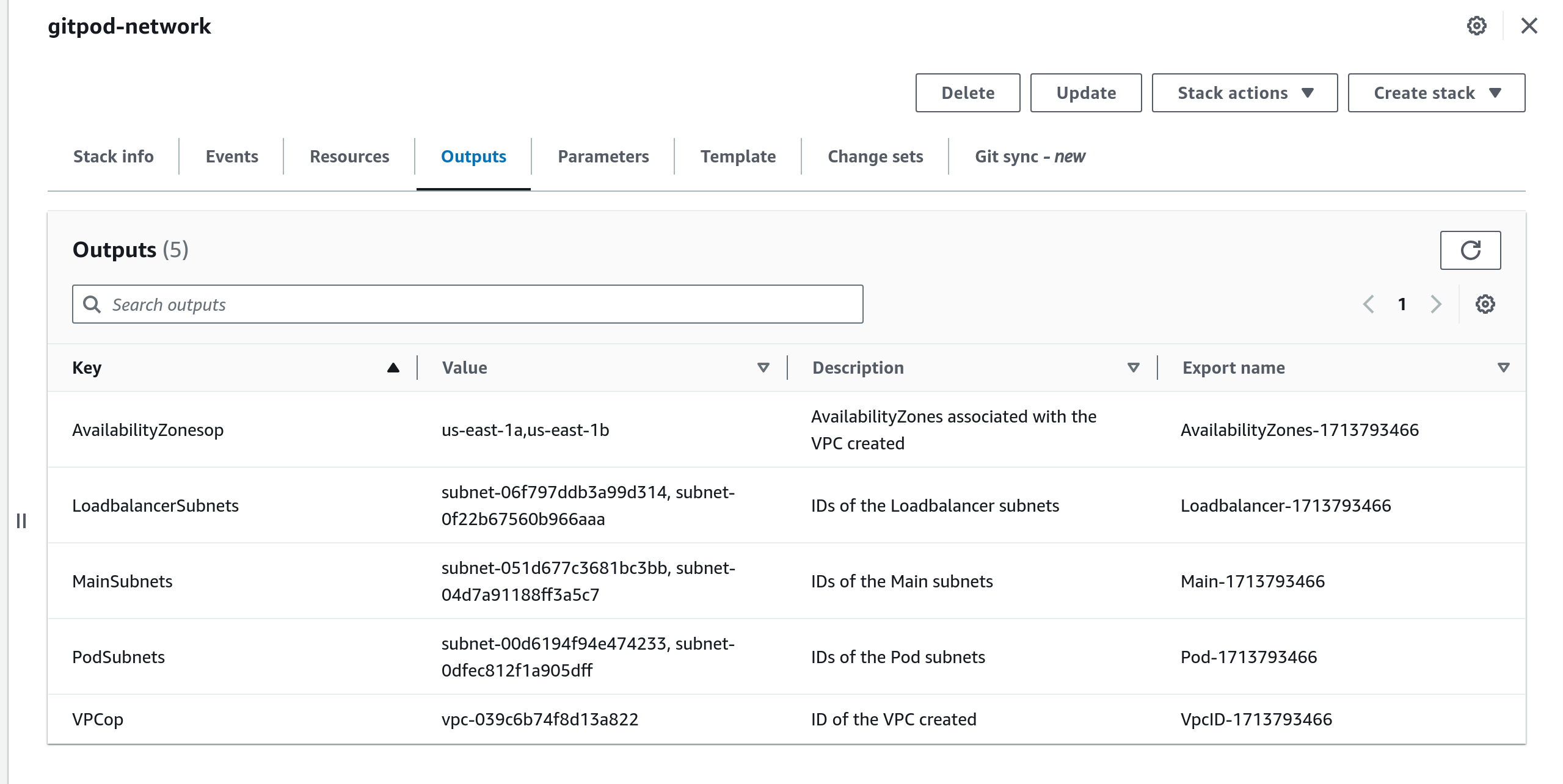This screenshot has height=784, width=1563.
Task: Open the Create stack dropdown
Action: (1436, 93)
